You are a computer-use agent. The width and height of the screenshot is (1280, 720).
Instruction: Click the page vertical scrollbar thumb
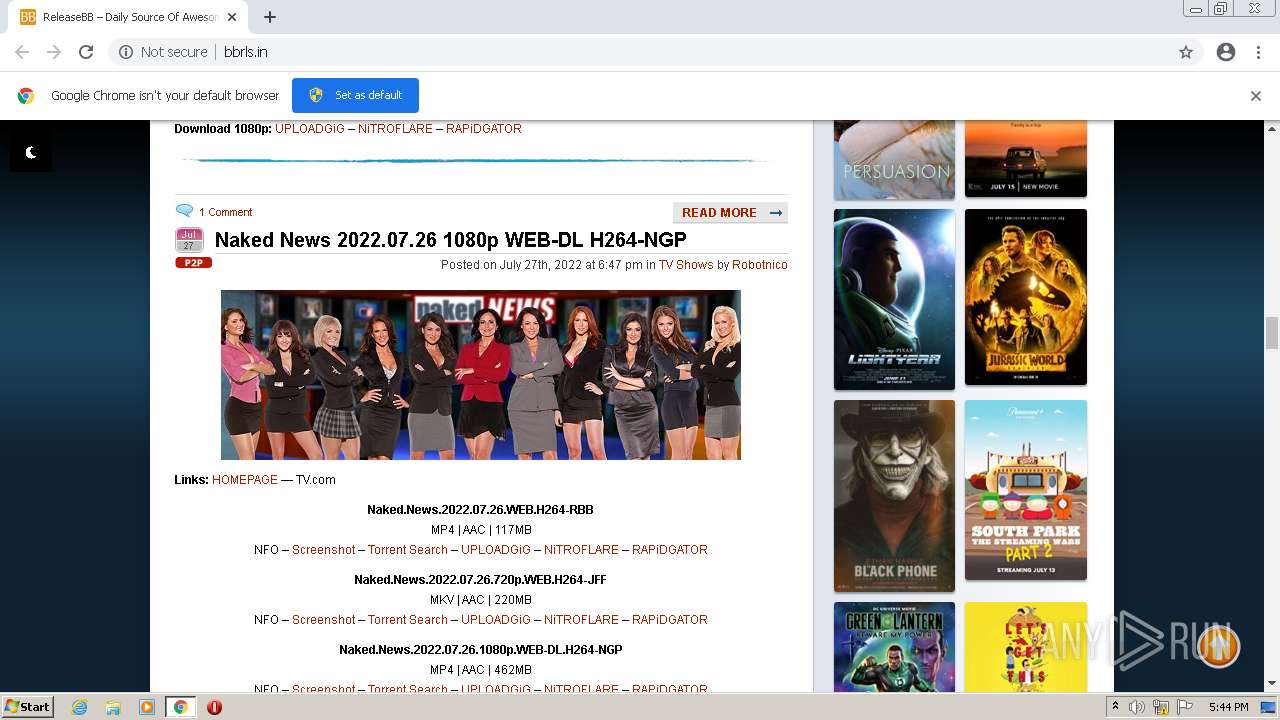pyautogui.click(x=1272, y=333)
